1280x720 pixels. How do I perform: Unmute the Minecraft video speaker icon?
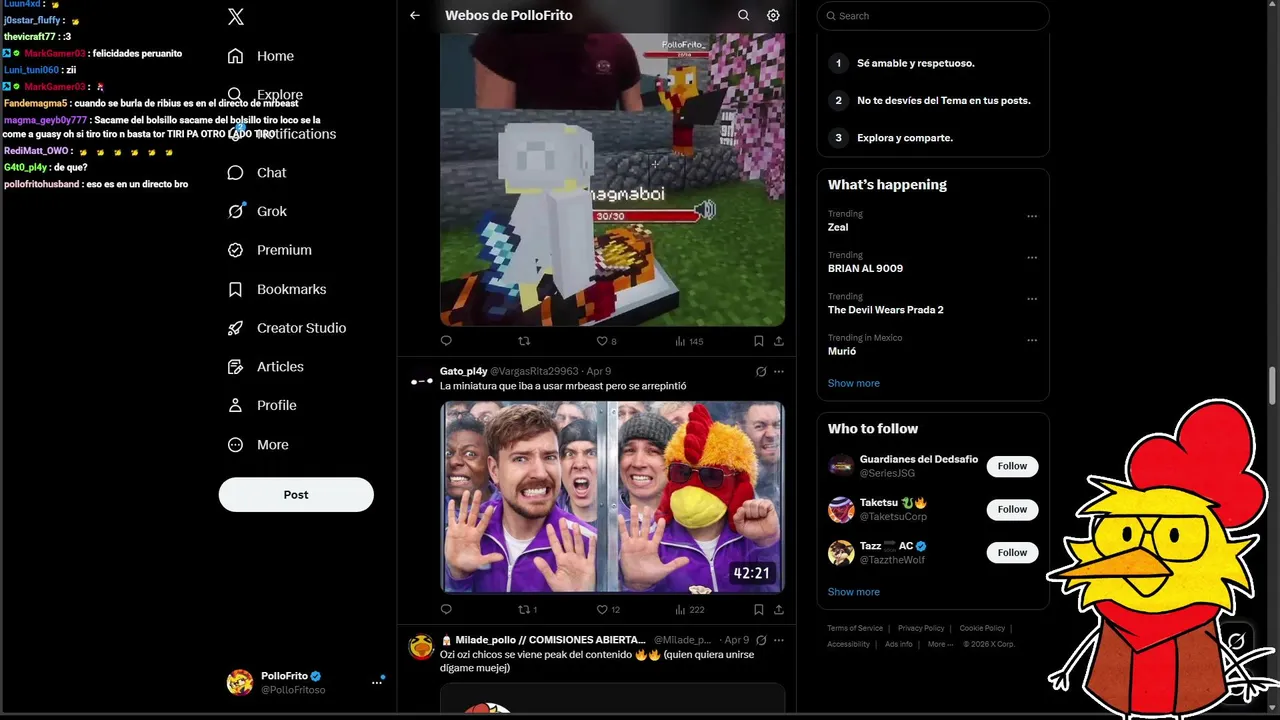[706, 210]
